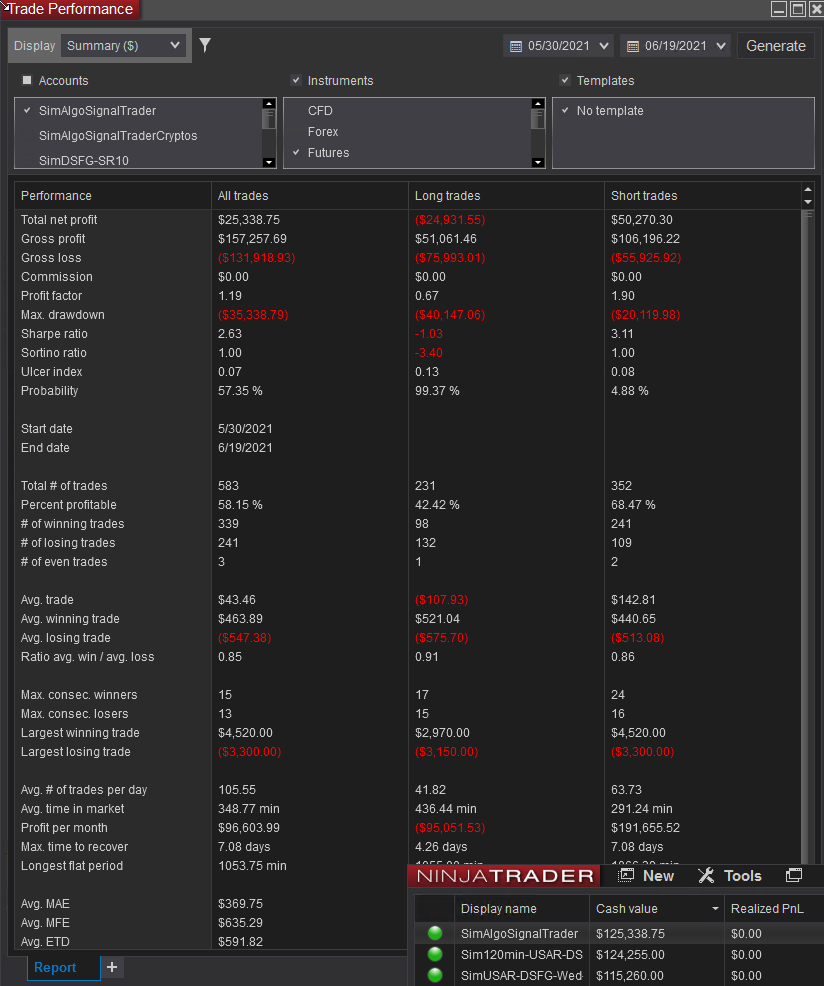Toggle the Accounts select-all checkbox
This screenshot has height=986, width=824.
[27, 80]
